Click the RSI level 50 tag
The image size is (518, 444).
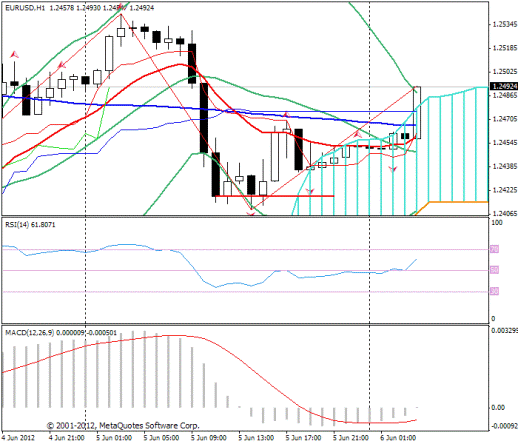coord(494,270)
